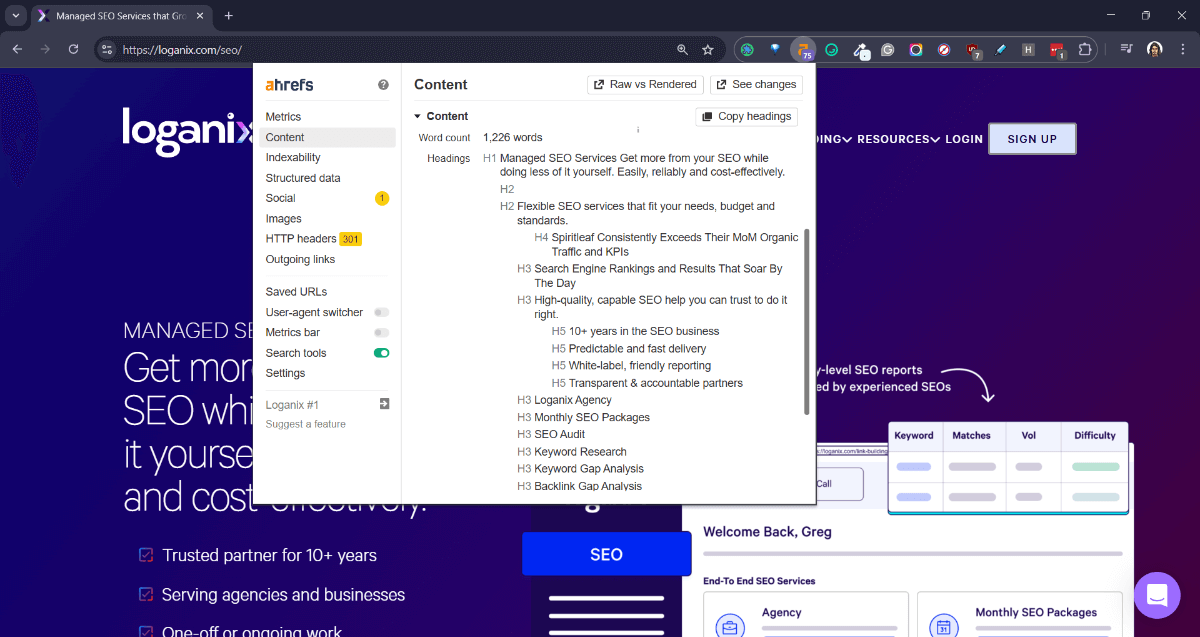The image size is (1200, 637).
Task: Click the 'Loganix Agency' H3 heading
Action: pos(573,400)
